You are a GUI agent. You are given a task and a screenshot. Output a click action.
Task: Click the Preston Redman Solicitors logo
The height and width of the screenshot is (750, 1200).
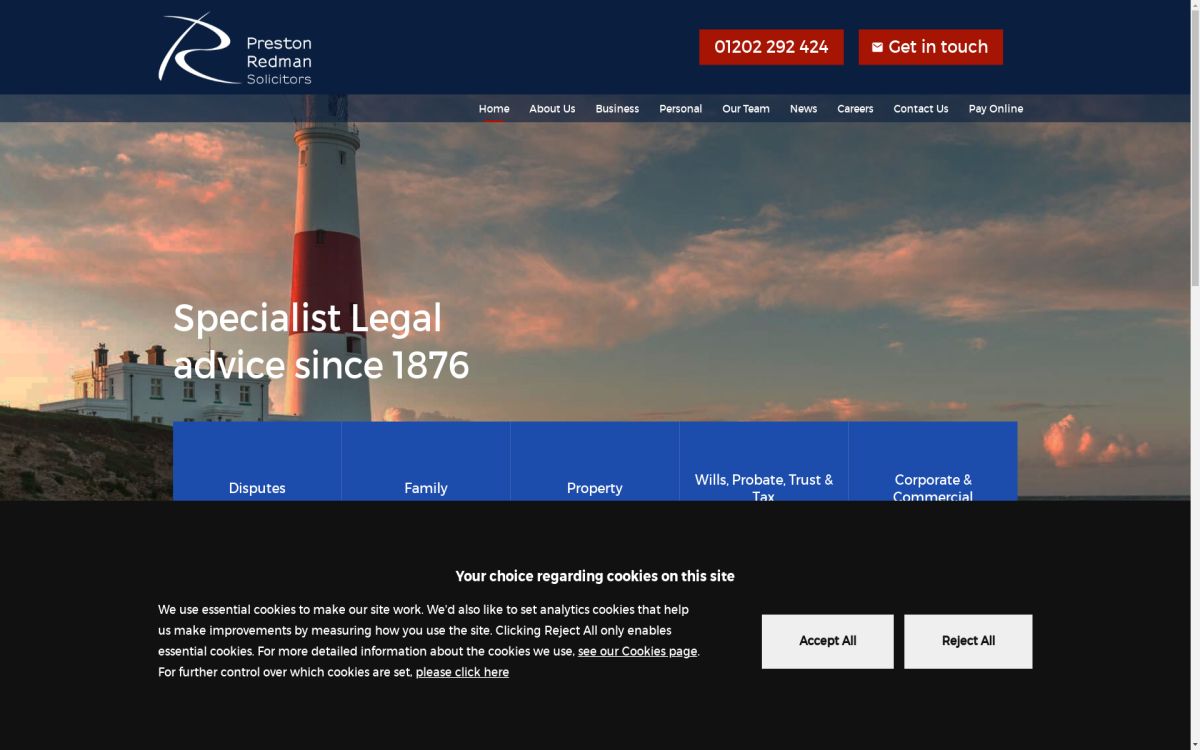pyautogui.click(x=235, y=48)
